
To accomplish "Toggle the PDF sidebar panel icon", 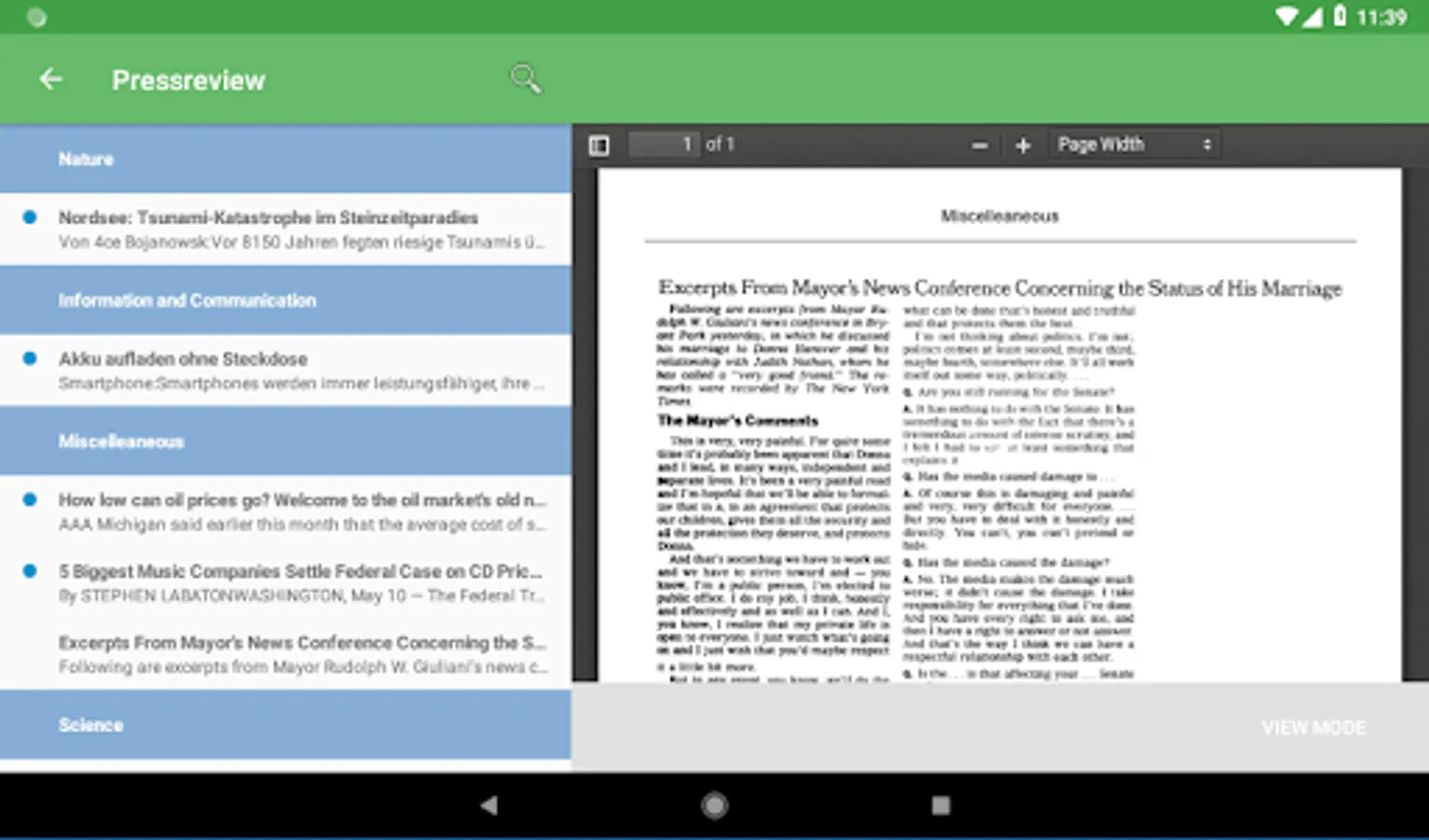I will click(599, 145).
